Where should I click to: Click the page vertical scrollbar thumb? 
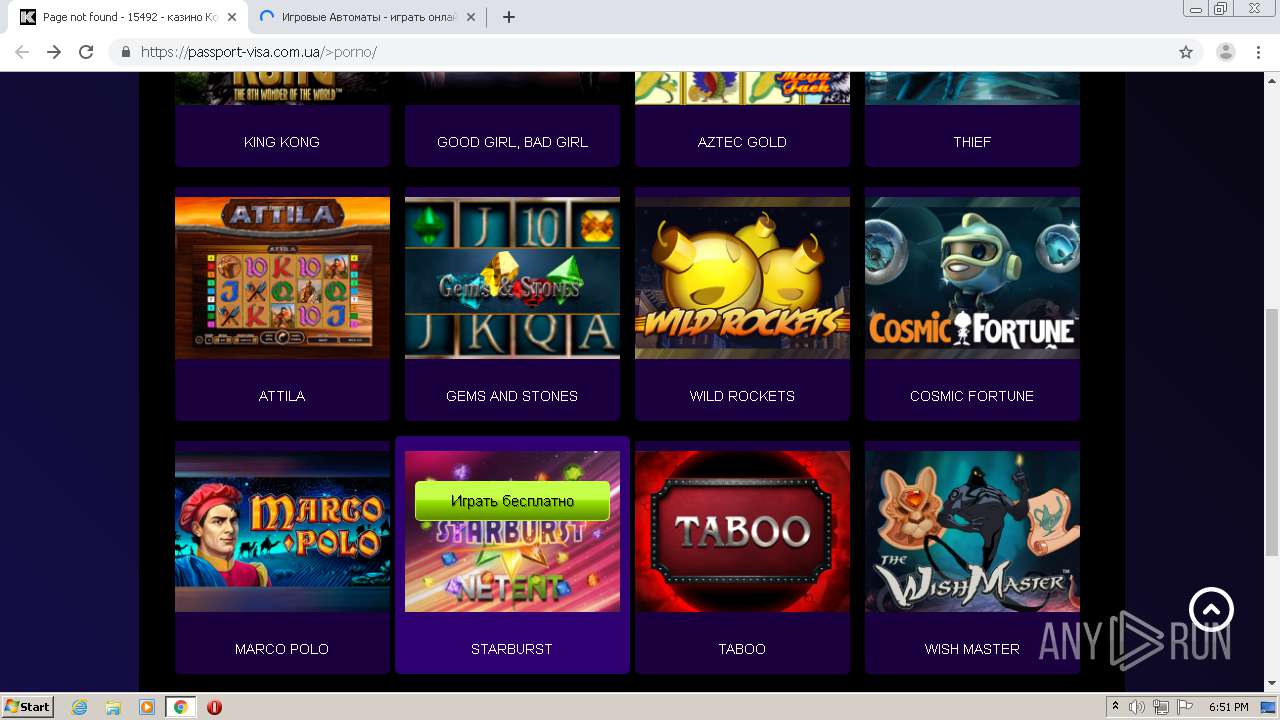point(1272,432)
